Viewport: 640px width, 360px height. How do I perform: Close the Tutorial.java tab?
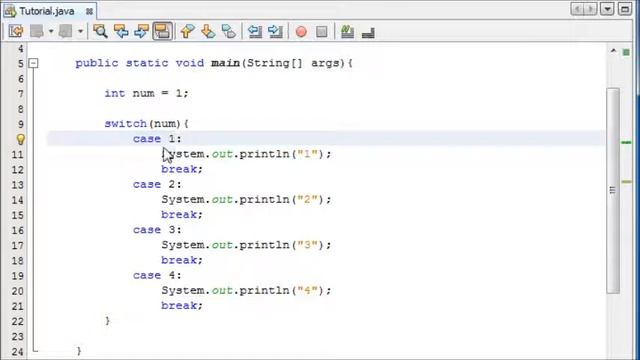tap(89, 12)
